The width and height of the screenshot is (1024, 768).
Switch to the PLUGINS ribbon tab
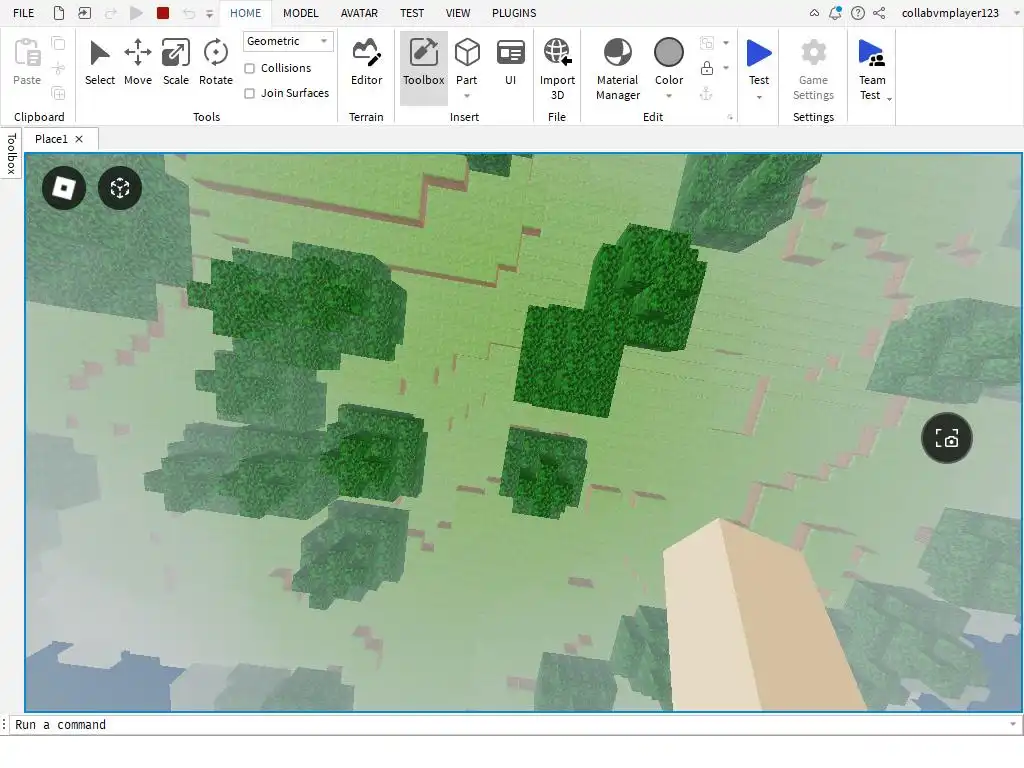[514, 13]
